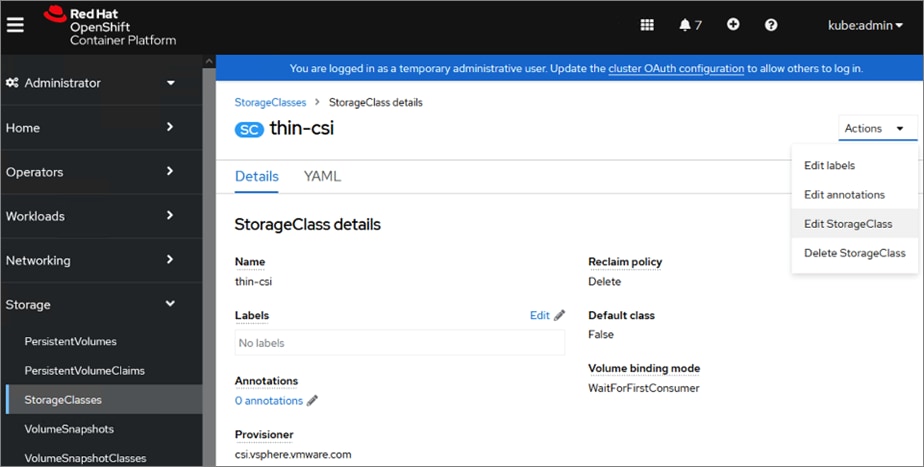This screenshot has width=924, height=467.
Task: Click the thin-csi name value
Action: pos(253,281)
